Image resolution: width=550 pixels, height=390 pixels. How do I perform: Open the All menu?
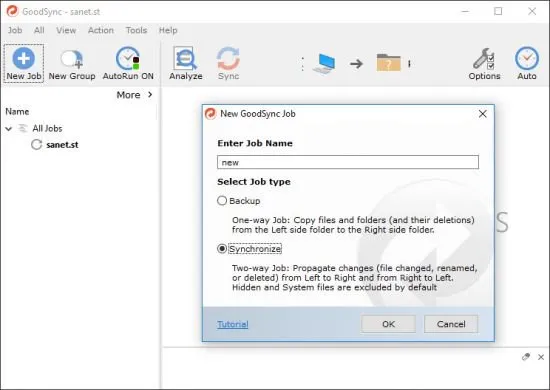pos(39,30)
